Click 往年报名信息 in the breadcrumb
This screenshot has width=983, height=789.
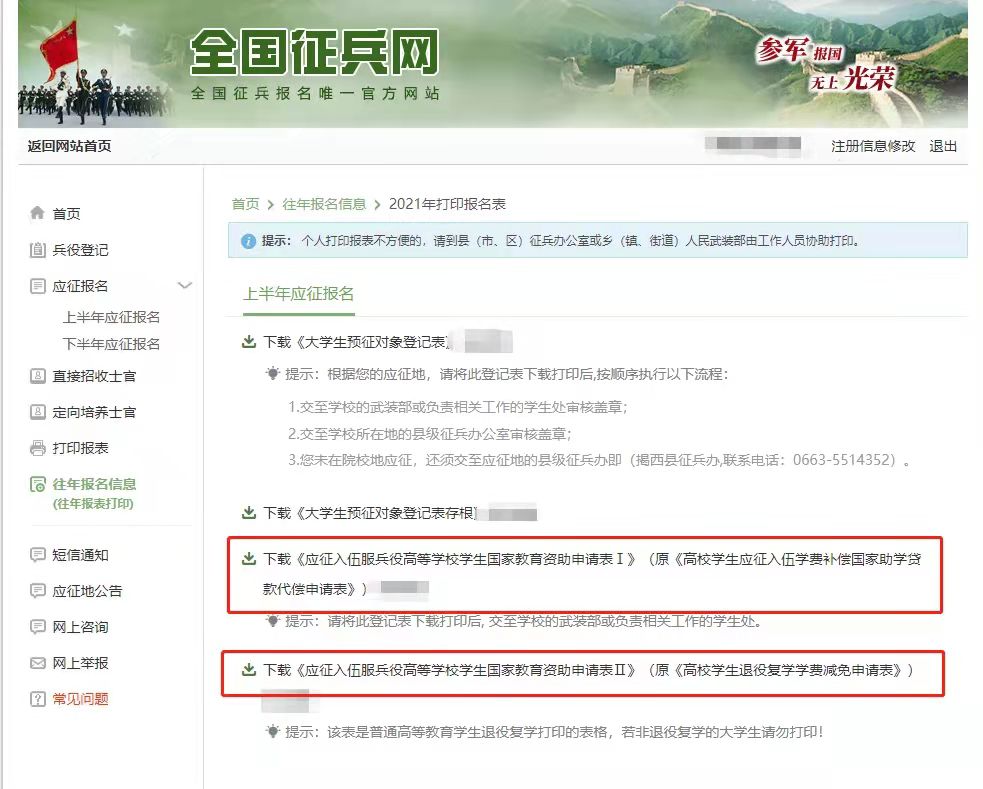(x=323, y=204)
